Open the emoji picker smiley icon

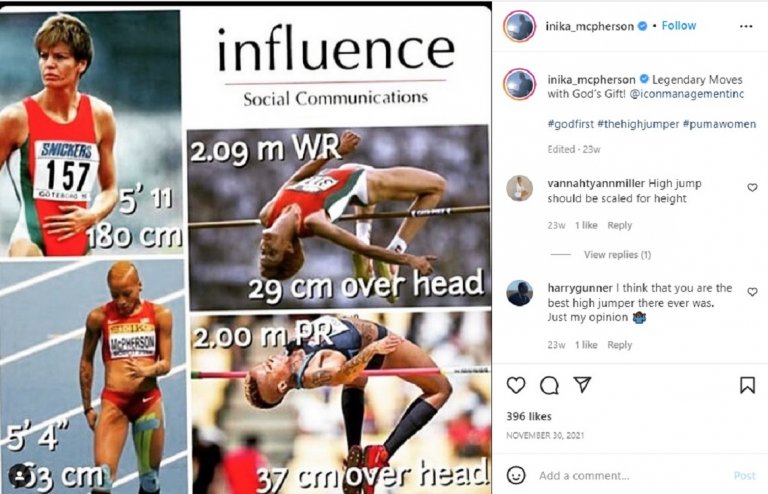516,475
